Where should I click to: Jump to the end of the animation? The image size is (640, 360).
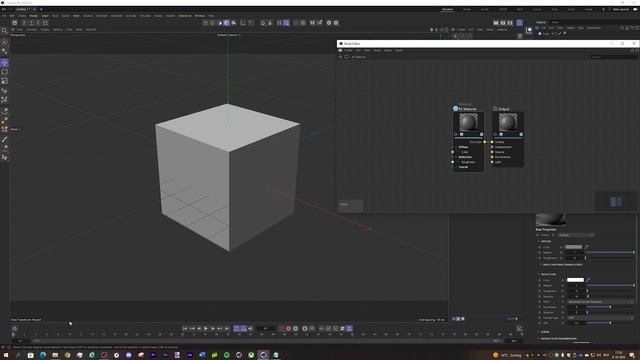pos(227,329)
